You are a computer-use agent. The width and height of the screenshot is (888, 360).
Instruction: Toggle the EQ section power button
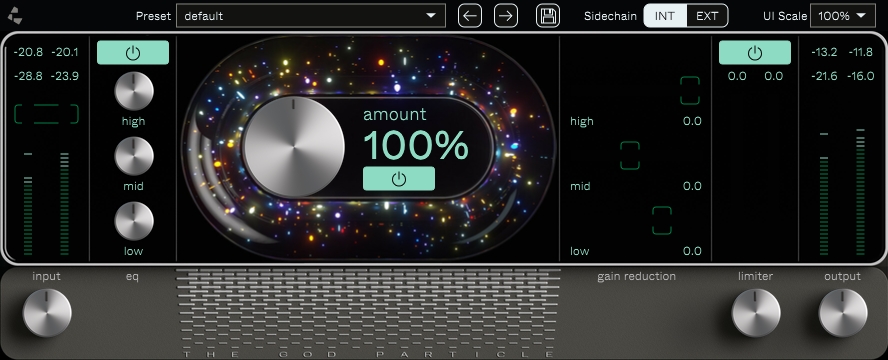pos(133,53)
